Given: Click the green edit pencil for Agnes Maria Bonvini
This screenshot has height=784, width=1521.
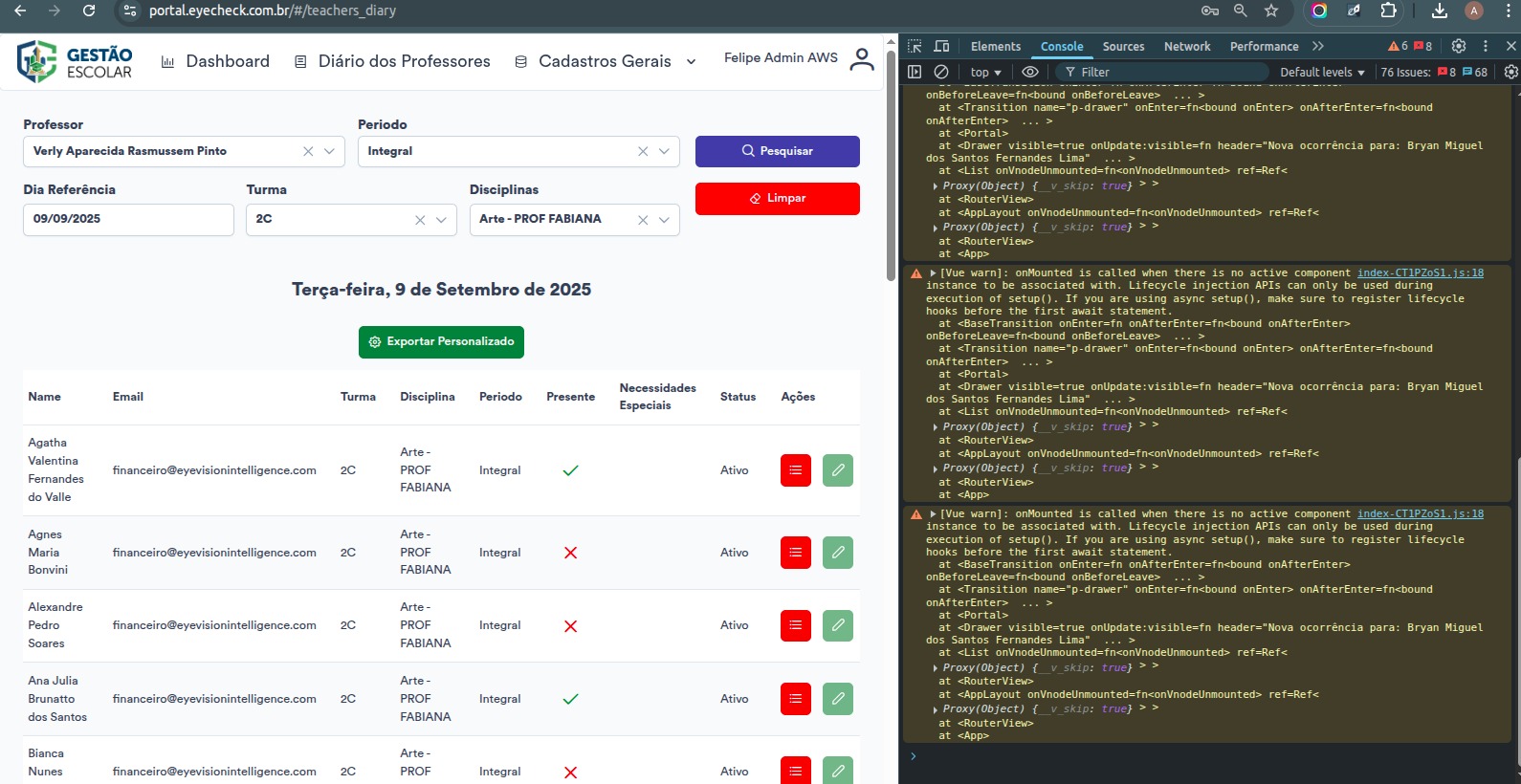Looking at the screenshot, I should tap(837, 553).
